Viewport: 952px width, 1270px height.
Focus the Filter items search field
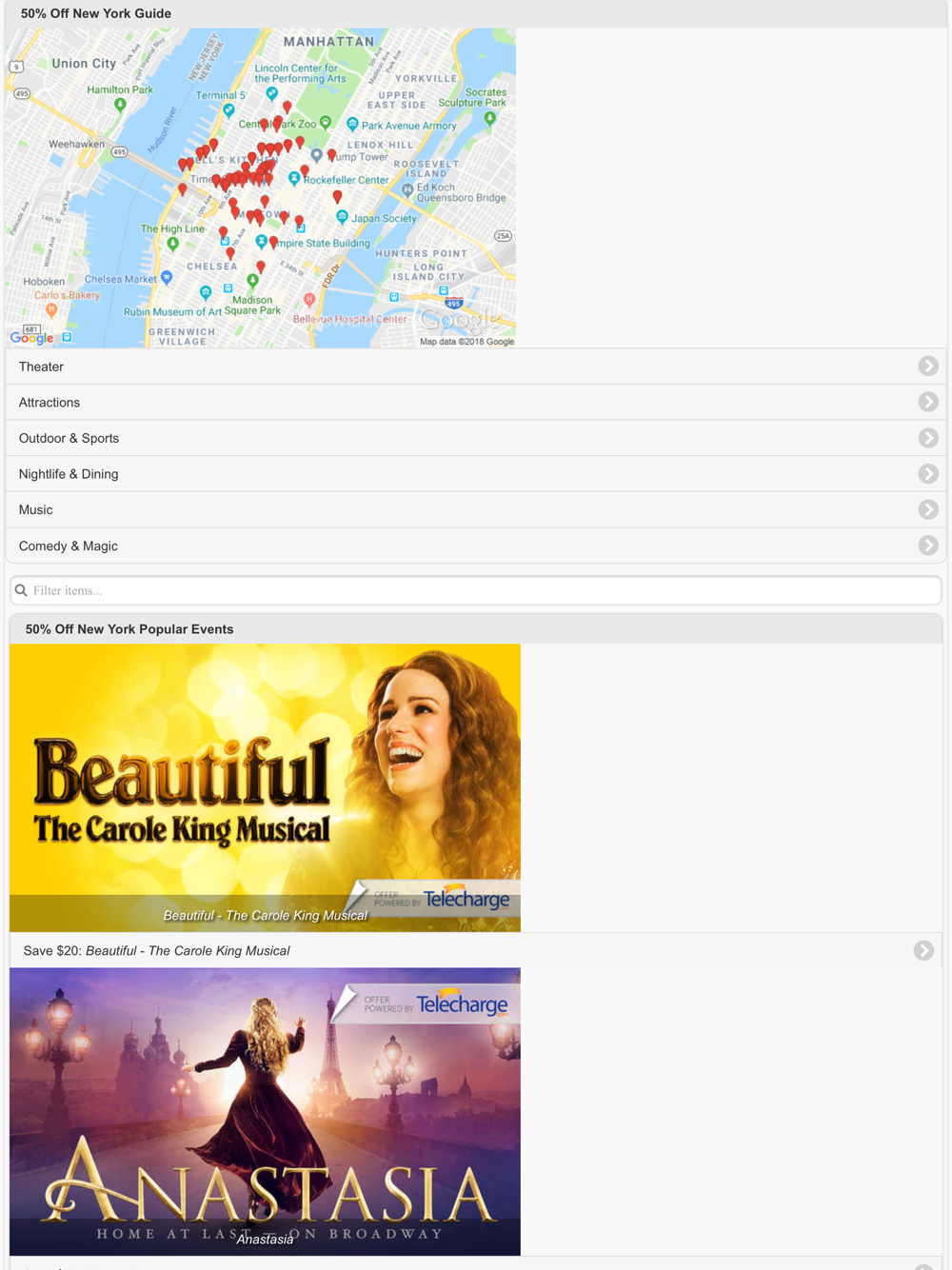coord(476,590)
